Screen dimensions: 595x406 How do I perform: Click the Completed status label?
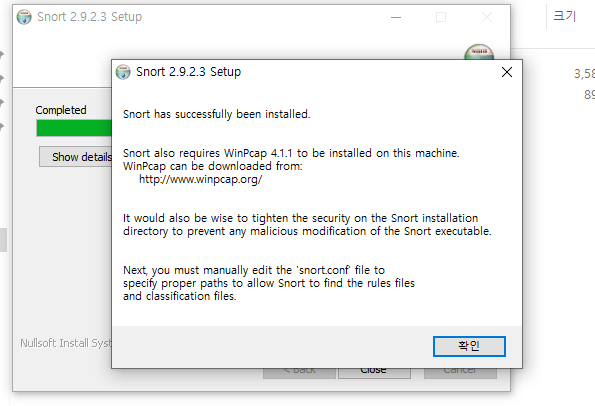pos(61,110)
